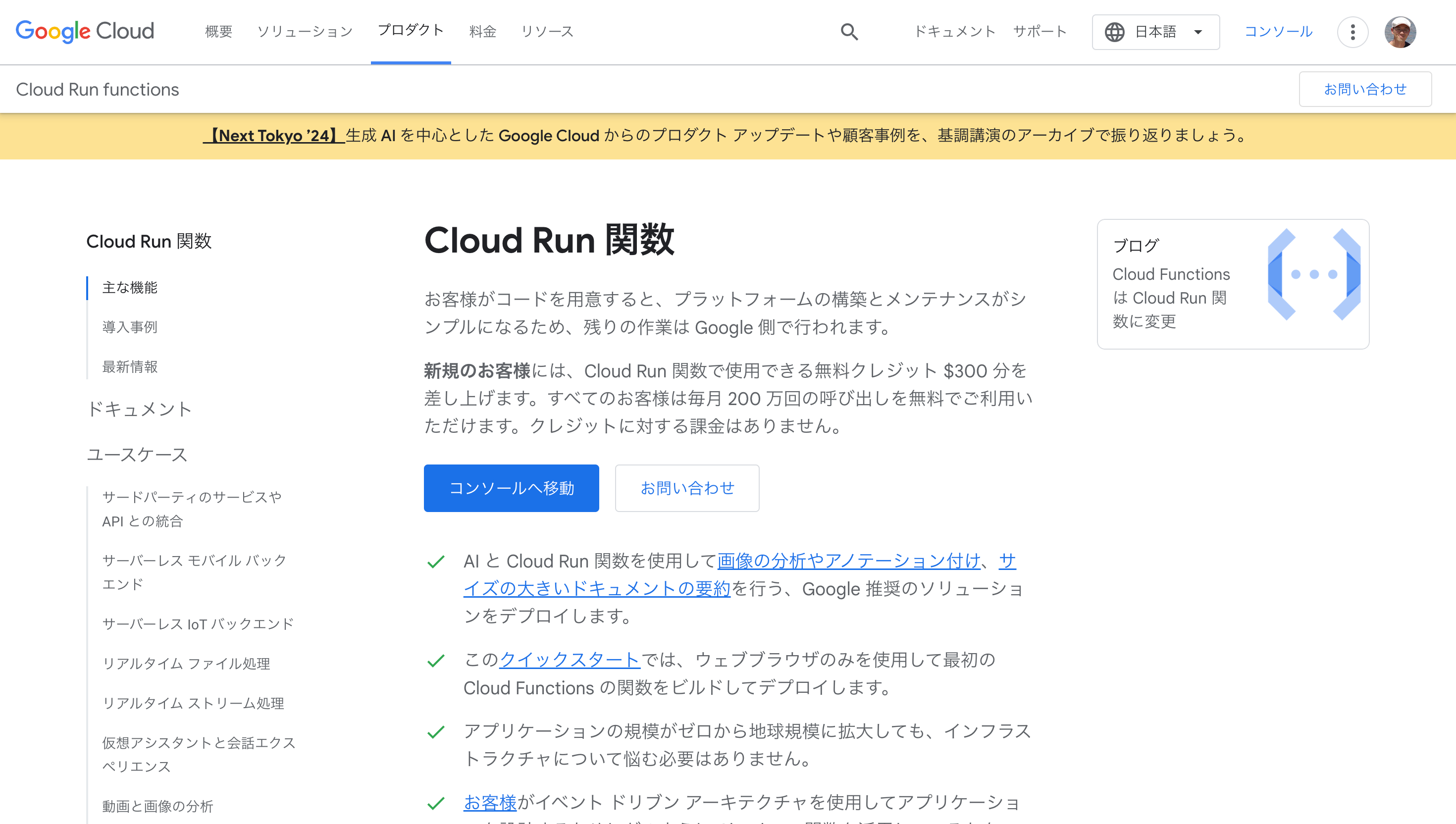Image resolution: width=1456 pixels, height=824 pixels.
Task: Open 動画と画像の分析 sidebar item
Action: click(157, 806)
